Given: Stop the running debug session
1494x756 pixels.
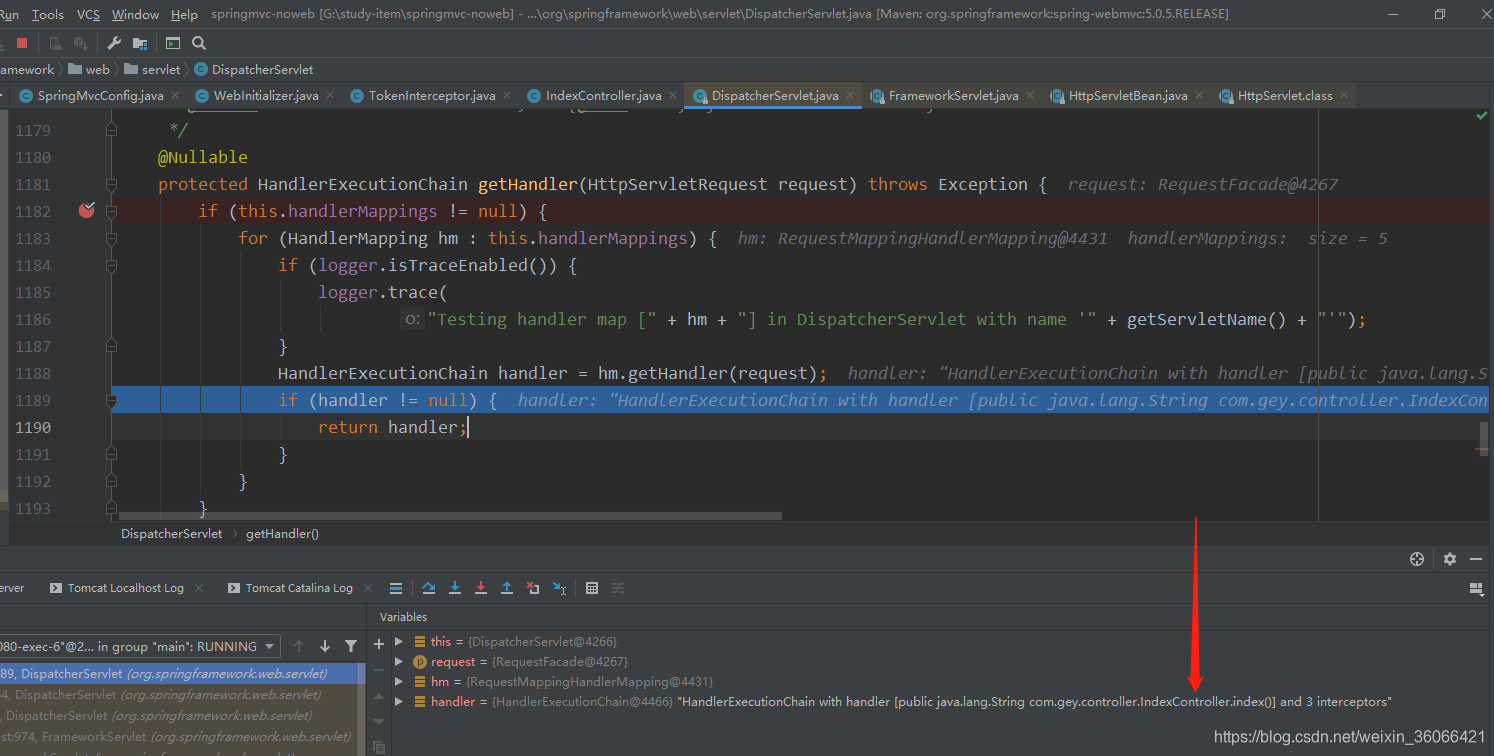Looking at the screenshot, I should pos(22,43).
